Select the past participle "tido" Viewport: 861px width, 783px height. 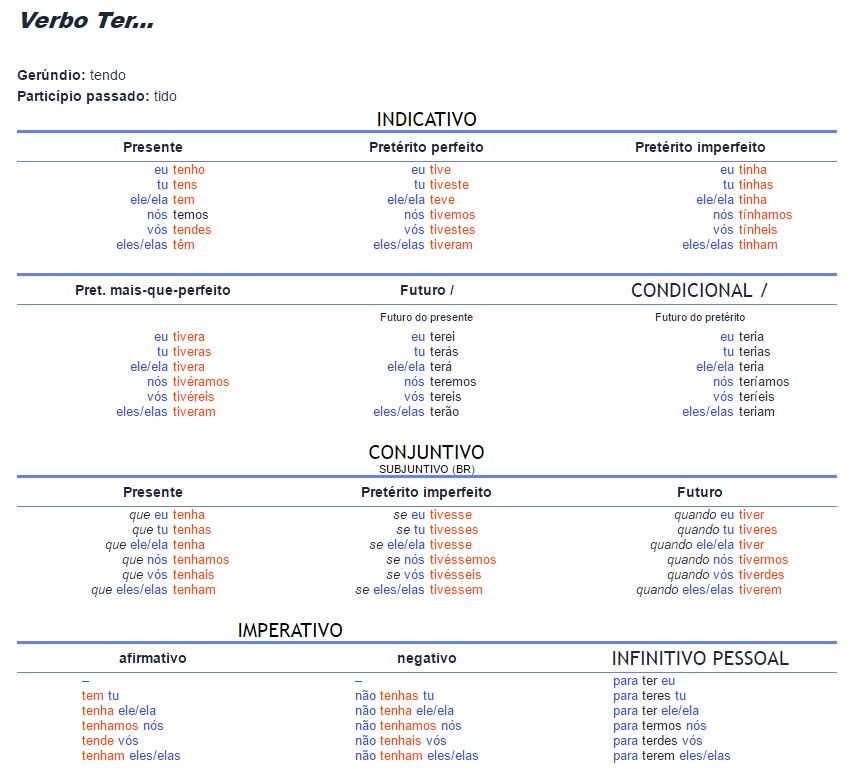(x=165, y=96)
